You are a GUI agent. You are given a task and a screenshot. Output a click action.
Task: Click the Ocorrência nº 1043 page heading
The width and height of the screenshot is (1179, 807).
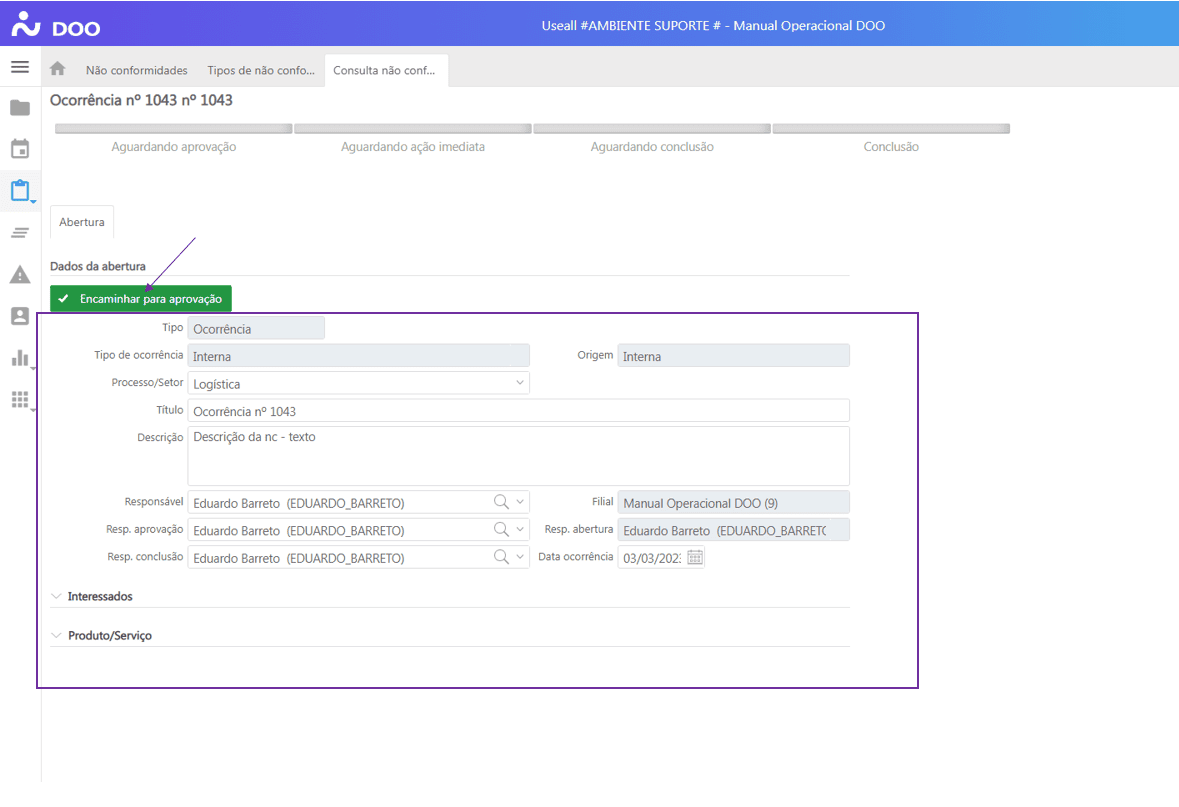[x=141, y=100]
